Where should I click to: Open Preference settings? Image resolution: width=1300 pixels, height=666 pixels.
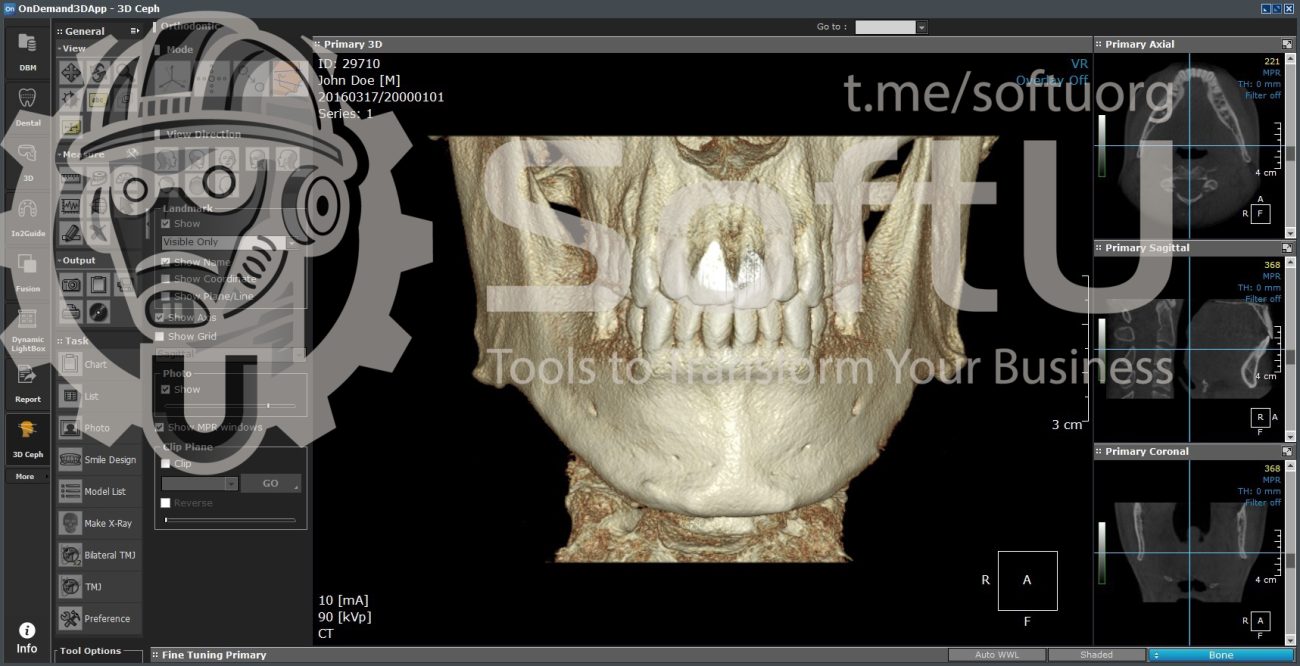click(98, 618)
